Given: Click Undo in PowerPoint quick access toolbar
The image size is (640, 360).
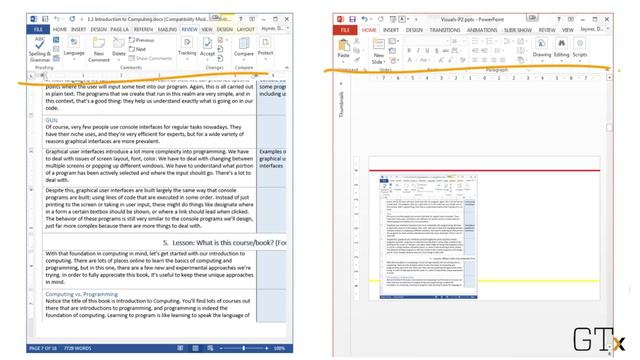Looking at the screenshot, I should click(x=364, y=19).
